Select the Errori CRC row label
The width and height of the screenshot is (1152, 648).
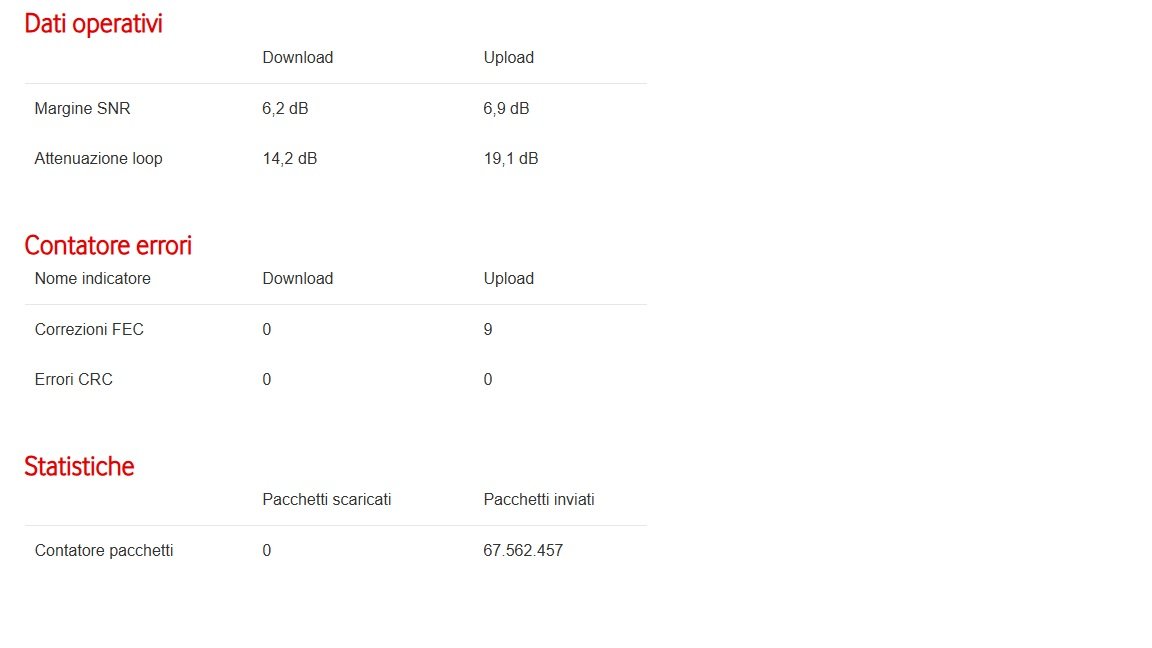73,380
